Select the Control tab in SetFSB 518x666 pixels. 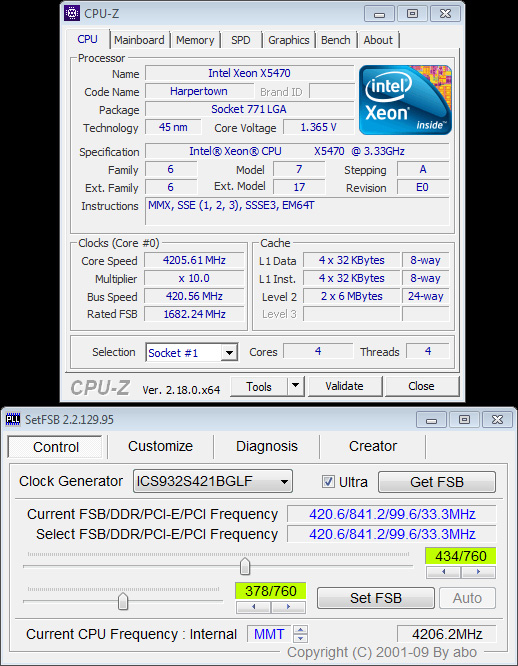[55, 447]
